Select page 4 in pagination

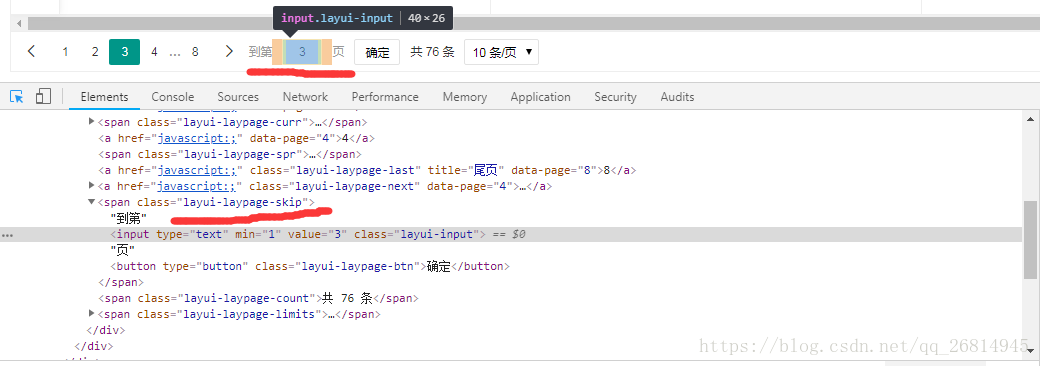click(x=154, y=52)
